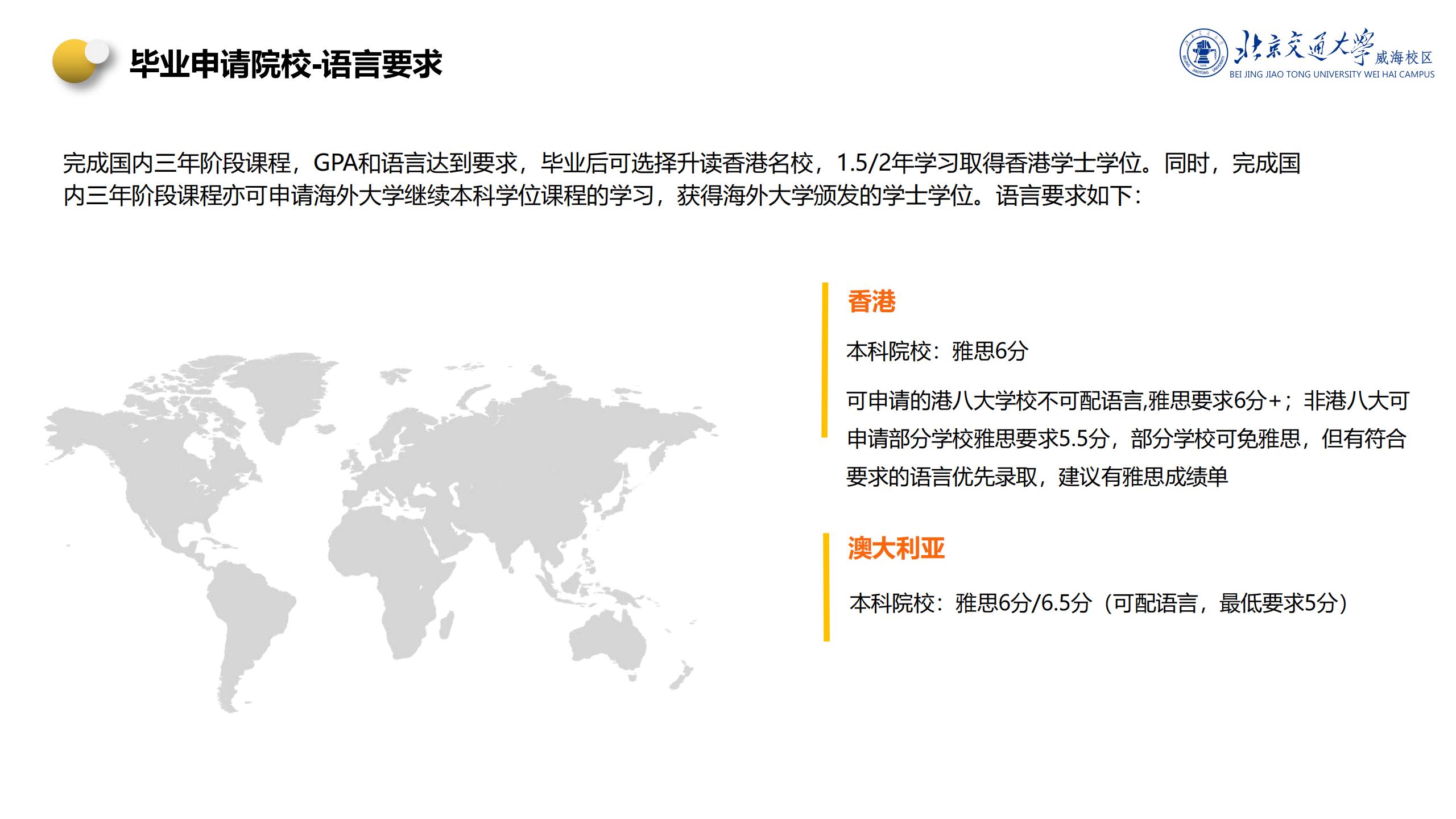The height and width of the screenshot is (819, 1456).
Task: Click the text BEI JING JIAO TONG UNIVERSITY WEI HAI CAMPUS
Action: point(1332,75)
